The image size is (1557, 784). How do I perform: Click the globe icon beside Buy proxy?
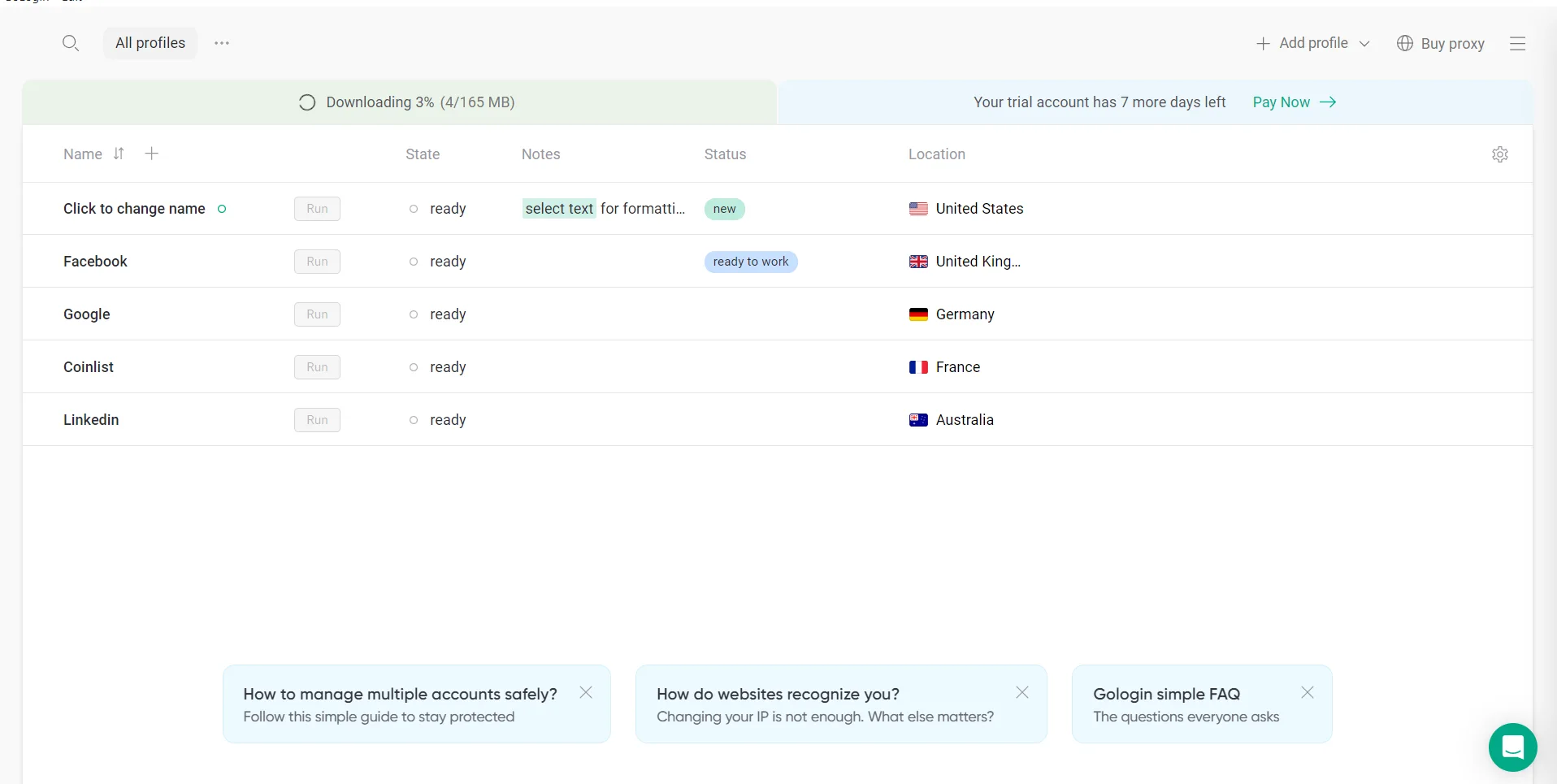pyautogui.click(x=1405, y=43)
